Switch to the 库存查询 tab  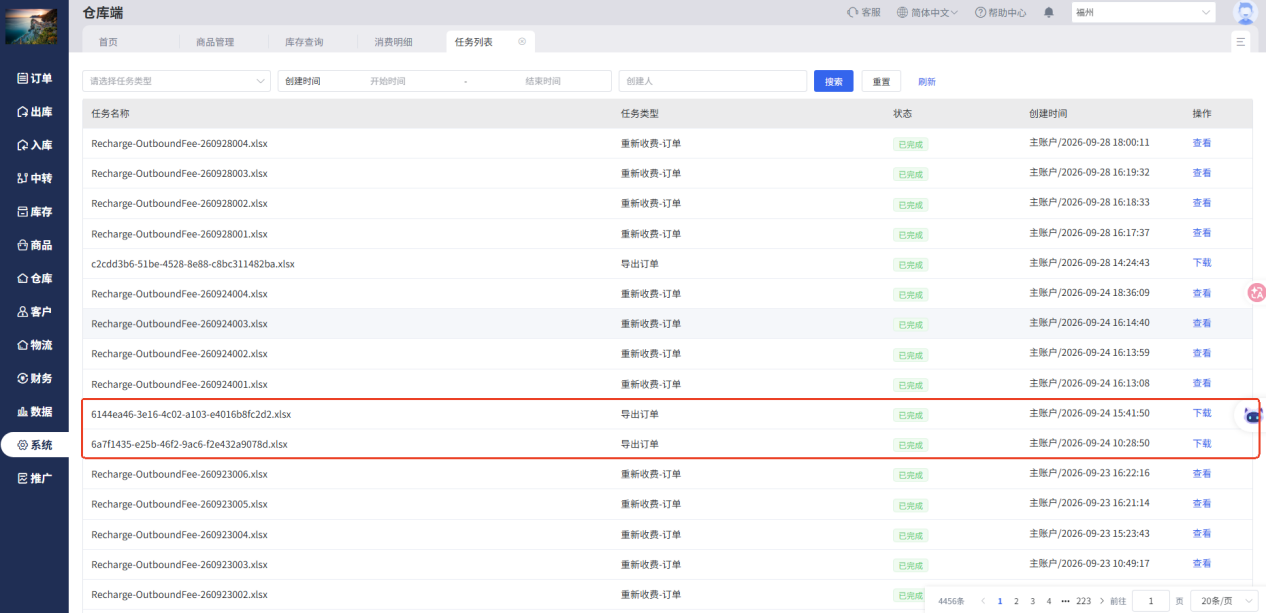pyautogui.click(x=304, y=42)
